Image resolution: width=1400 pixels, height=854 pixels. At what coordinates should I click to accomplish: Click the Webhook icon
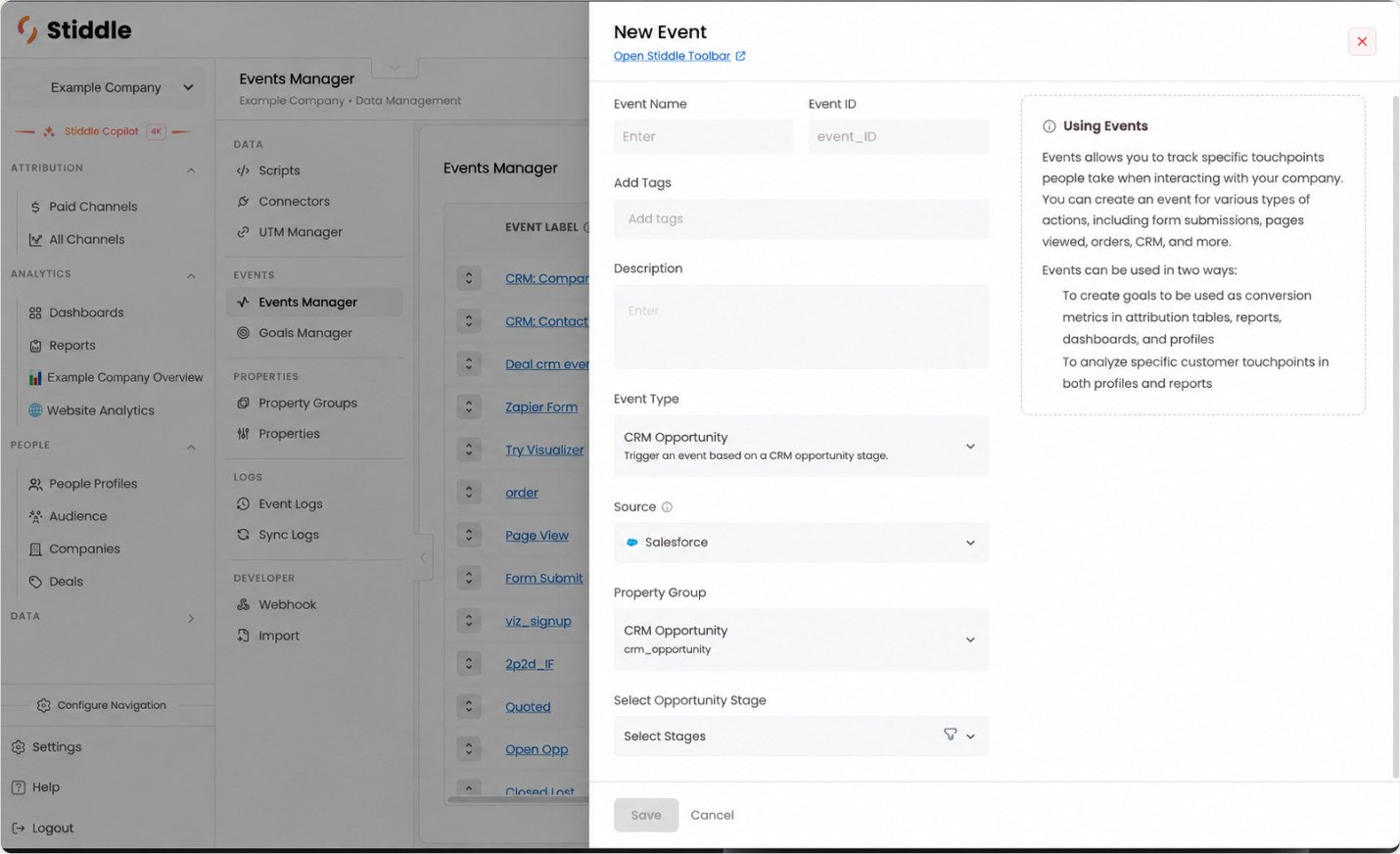243,605
